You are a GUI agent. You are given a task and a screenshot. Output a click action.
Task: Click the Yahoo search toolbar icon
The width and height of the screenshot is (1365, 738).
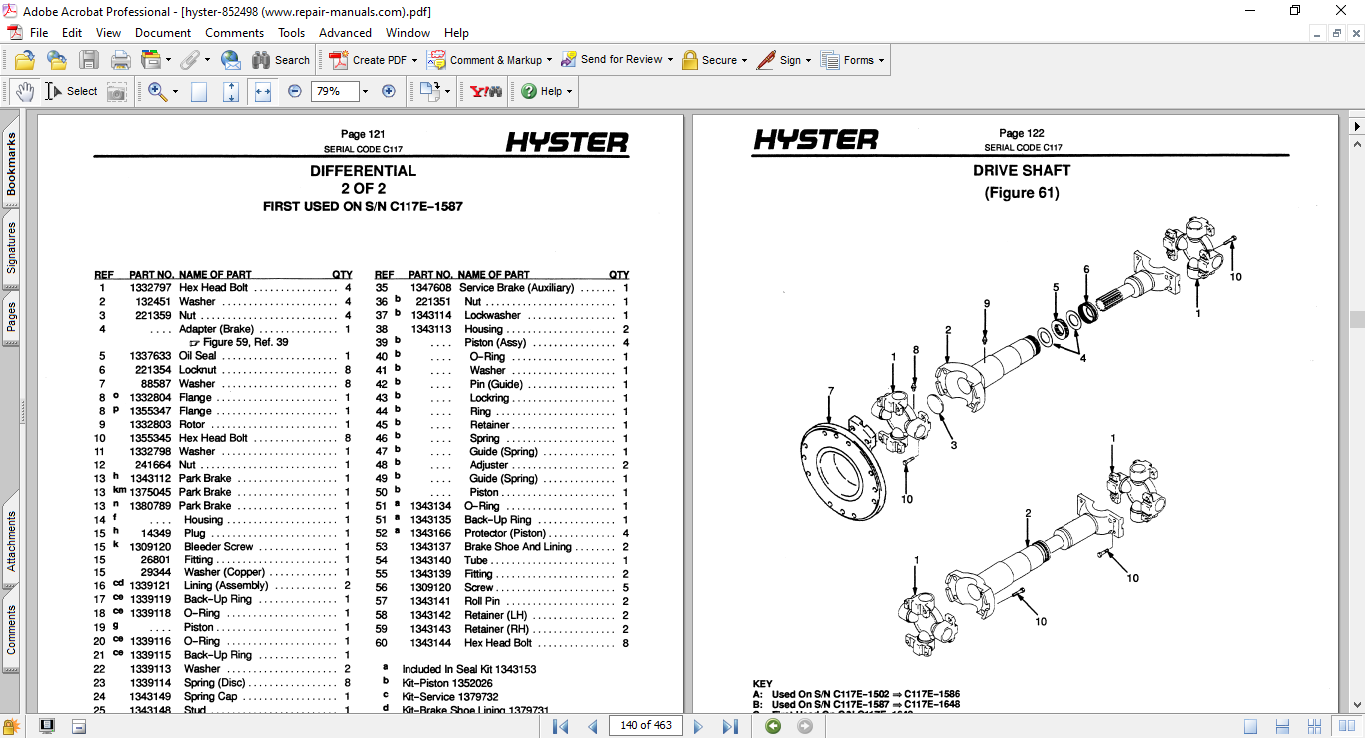click(486, 91)
